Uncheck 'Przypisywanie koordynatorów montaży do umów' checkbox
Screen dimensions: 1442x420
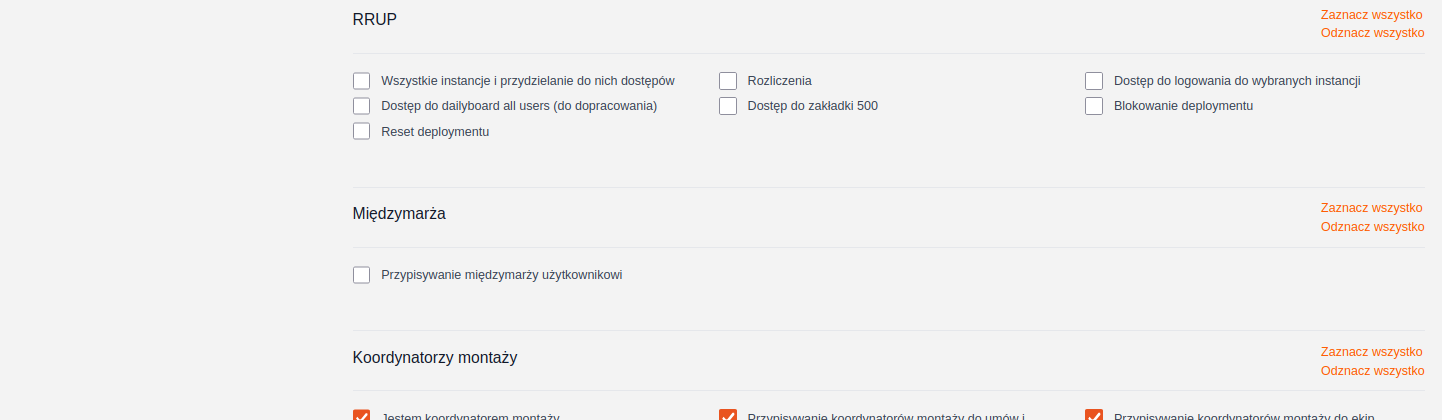(x=728, y=415)
